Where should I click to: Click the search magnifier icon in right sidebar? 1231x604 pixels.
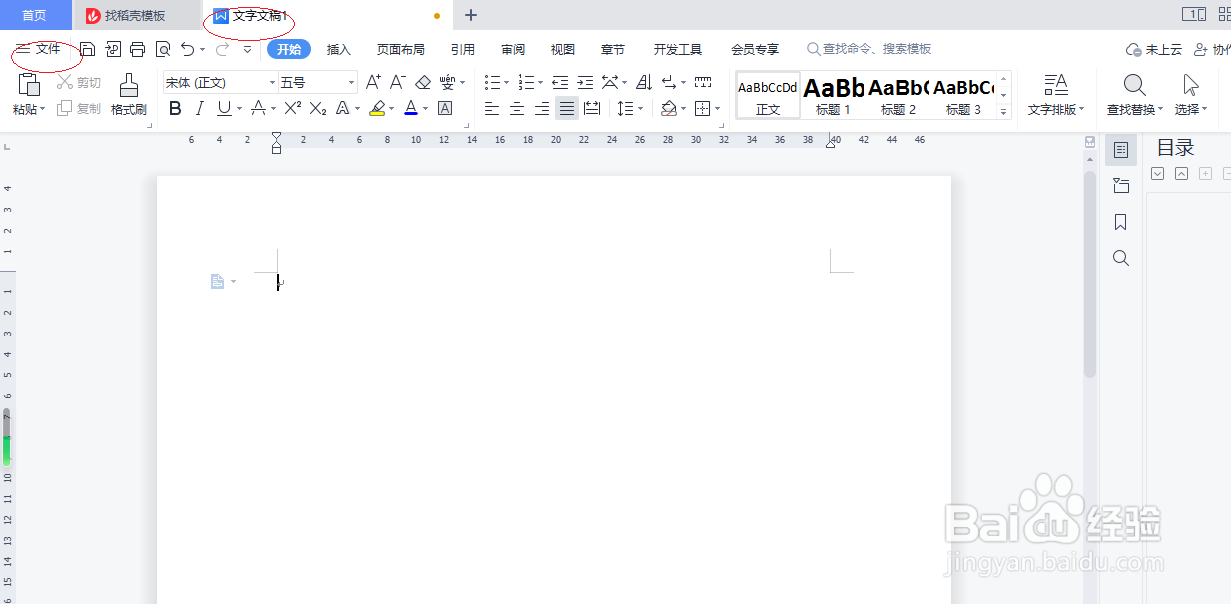point(1120,258)
